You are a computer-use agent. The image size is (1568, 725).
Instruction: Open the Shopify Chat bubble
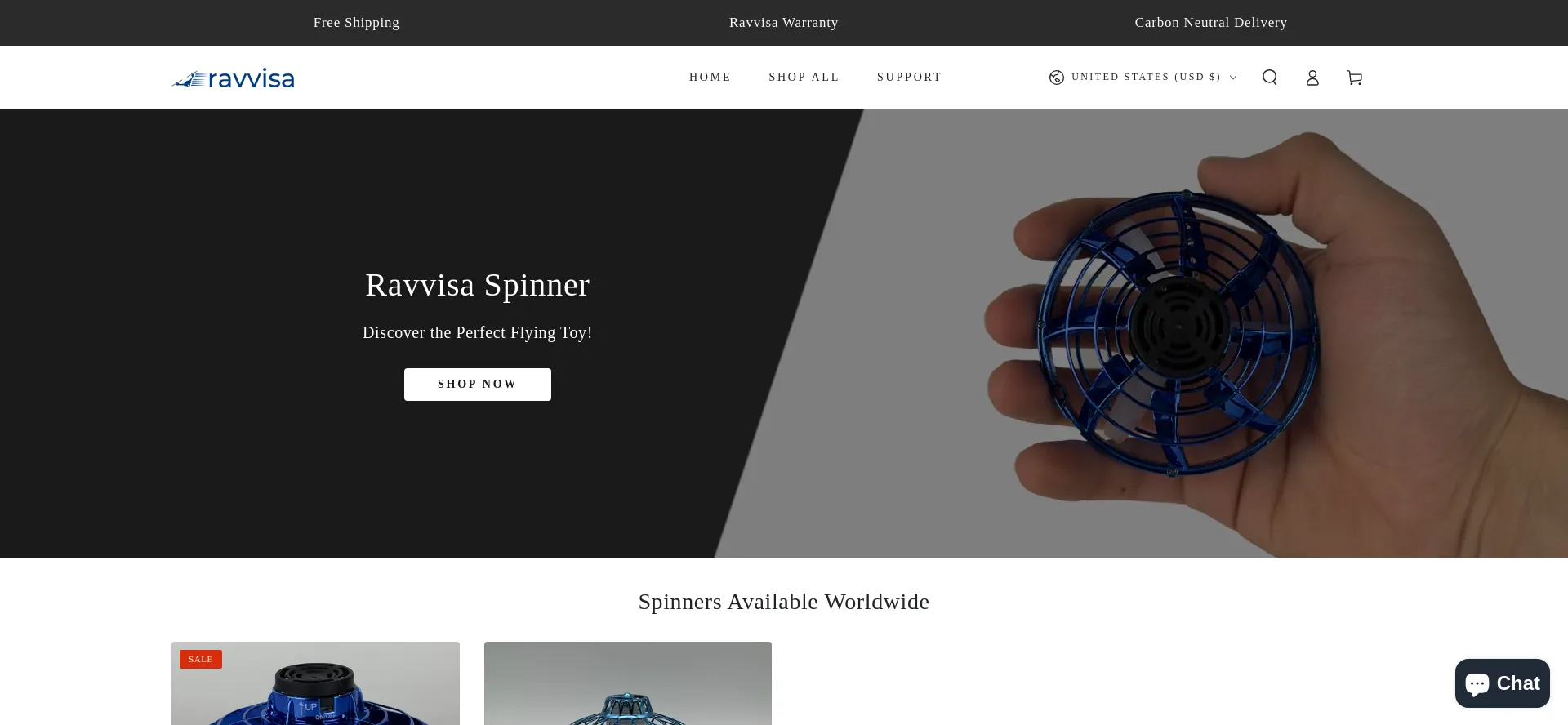pyautogui.click(x=1503, y=683)
